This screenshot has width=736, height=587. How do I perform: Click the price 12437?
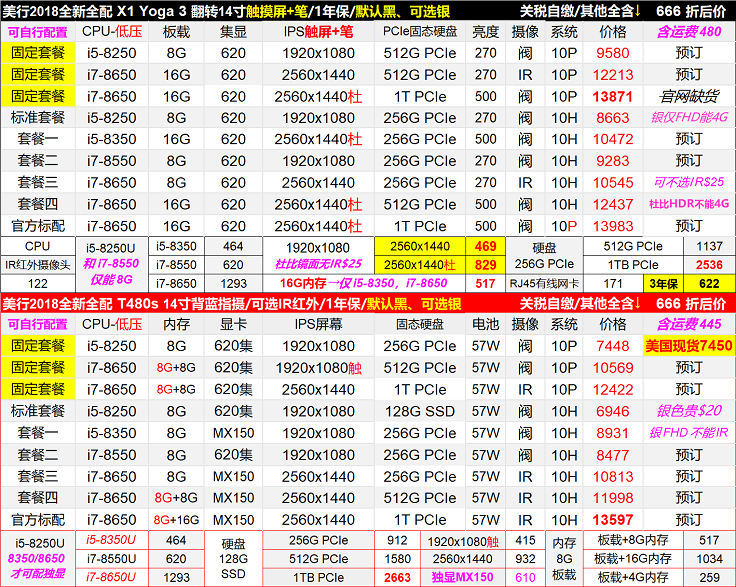coord(613,204)
